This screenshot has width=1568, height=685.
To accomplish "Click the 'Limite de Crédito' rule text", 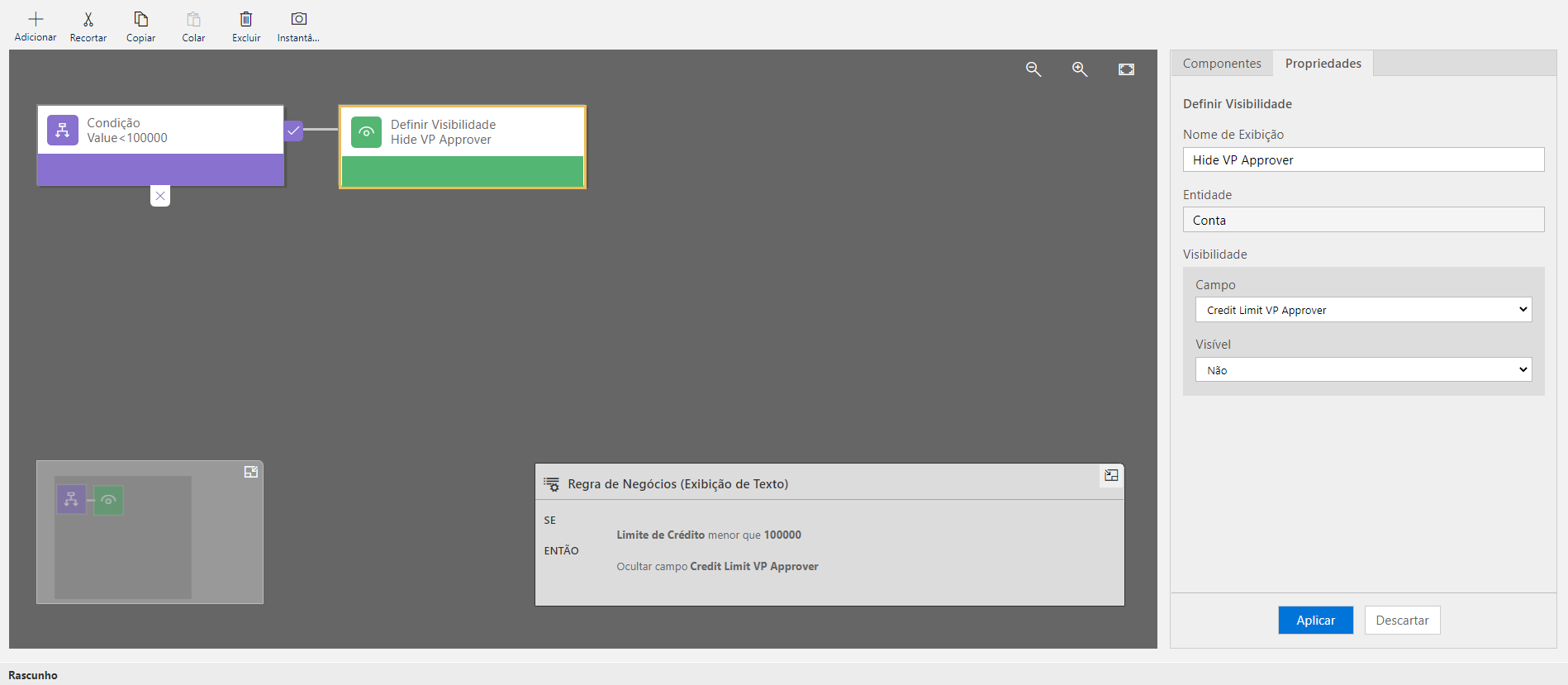I will (x=661, y=535).
